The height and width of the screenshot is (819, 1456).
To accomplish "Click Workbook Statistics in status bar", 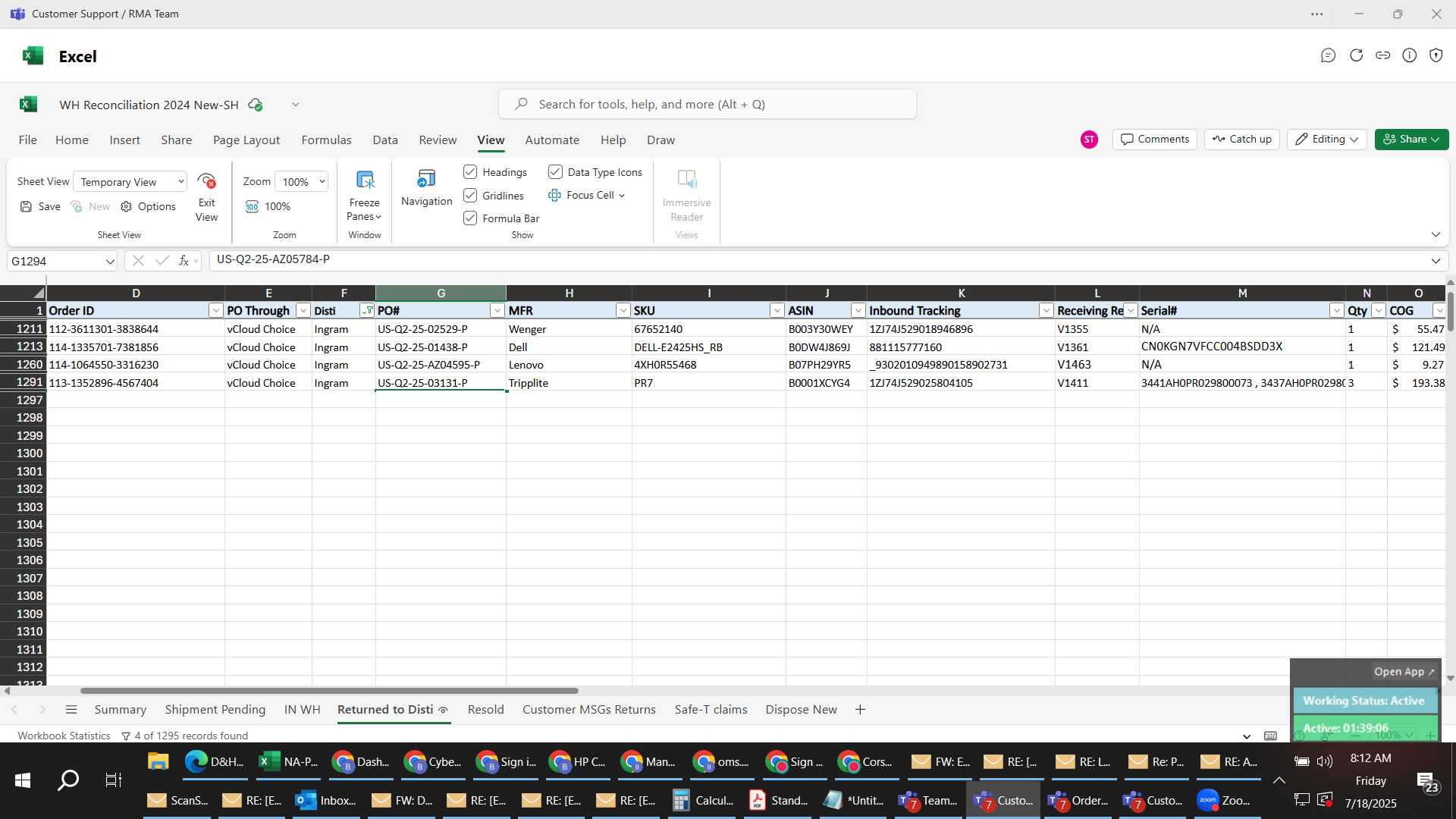I will (64, 736).
